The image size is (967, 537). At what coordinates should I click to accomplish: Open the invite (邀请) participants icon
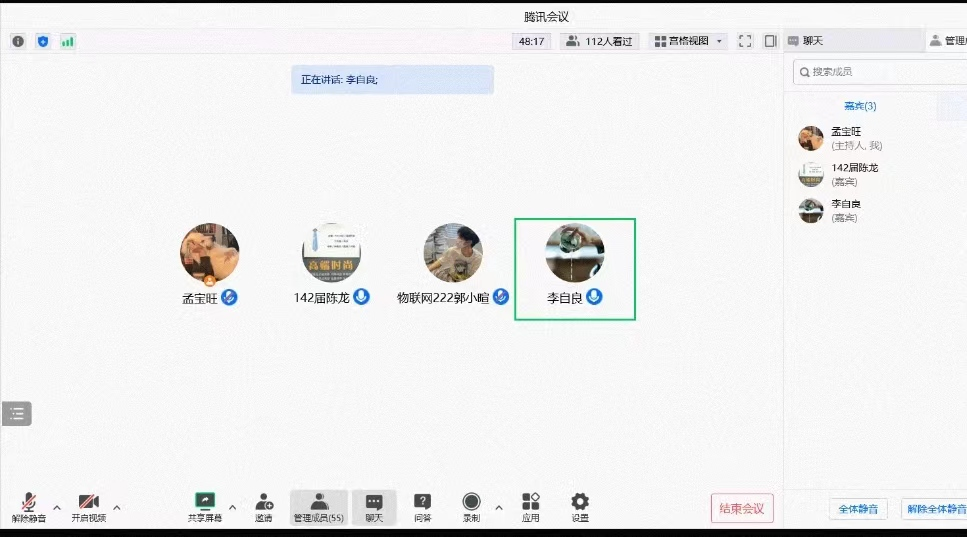coord(263,502)
